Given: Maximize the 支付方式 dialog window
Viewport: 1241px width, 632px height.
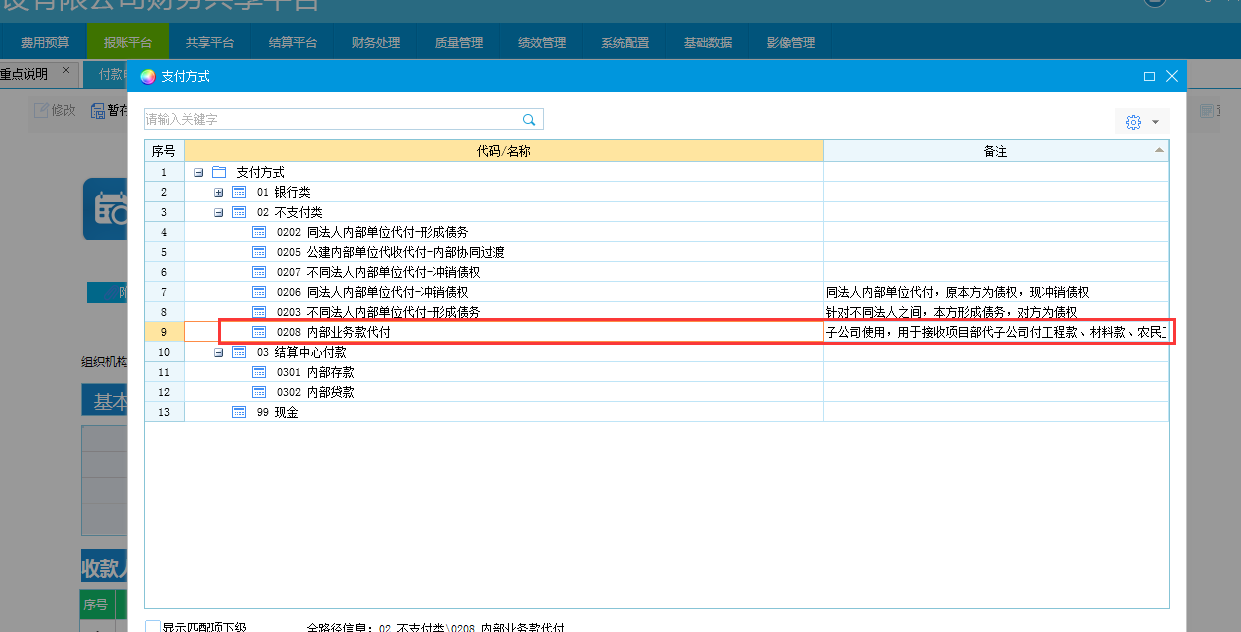Looking at the screenshot, I should [1149, 76].
